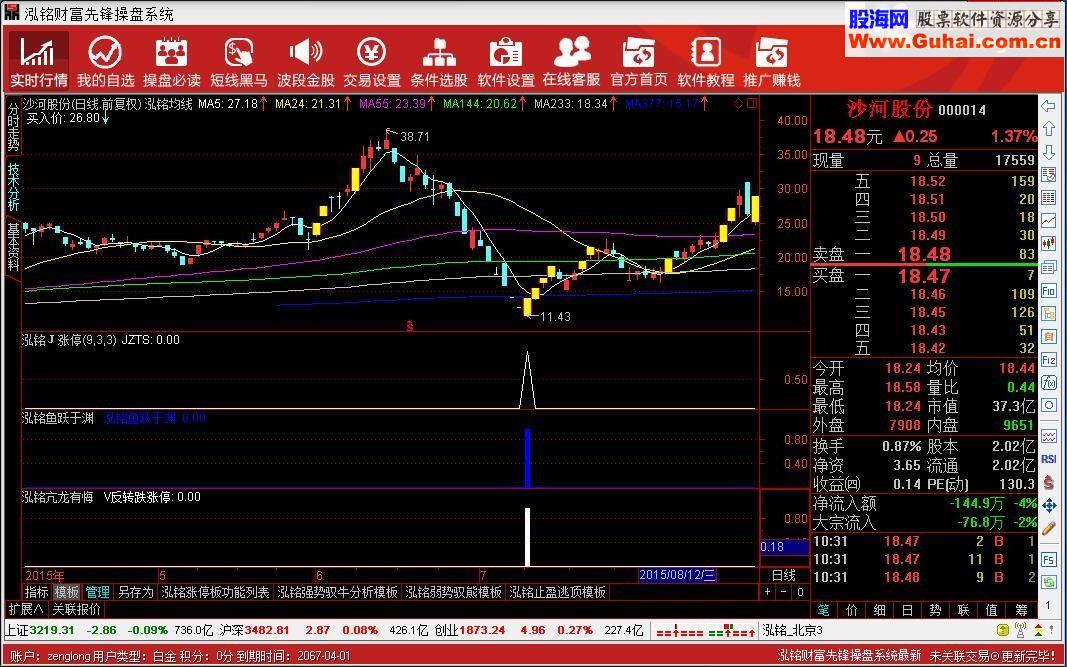Open 软件设置 software settings
Screen dimensions: 1067x667
coord(506,60)
